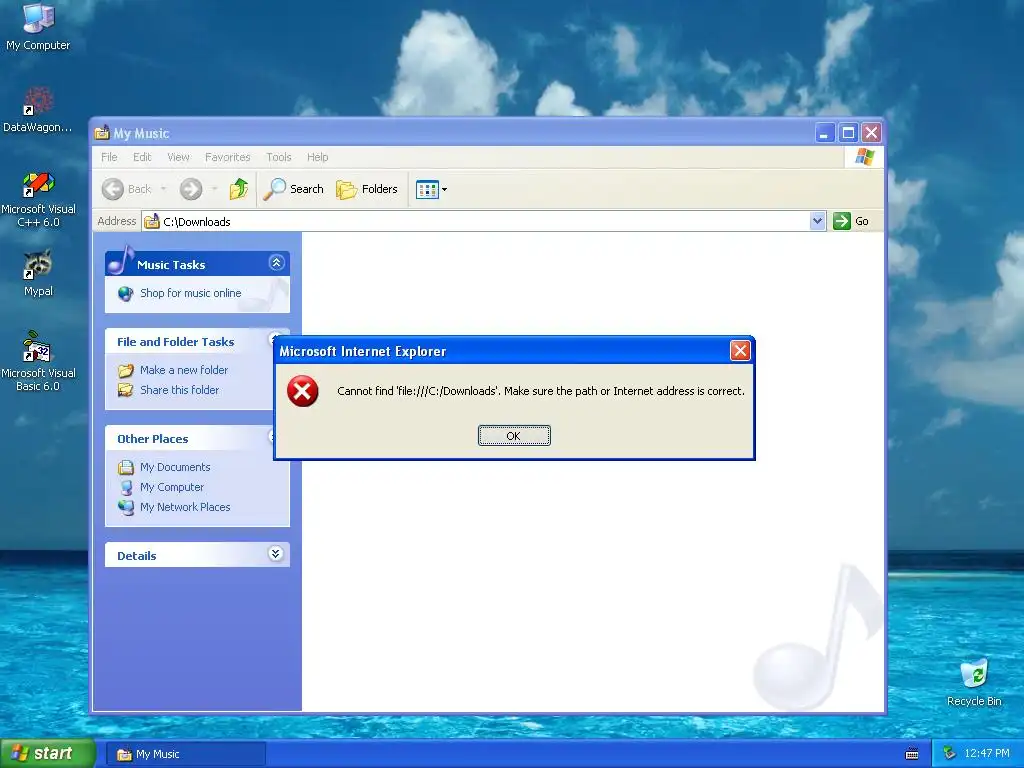
Task: Click the Share this folder icon
Action: 125,391
